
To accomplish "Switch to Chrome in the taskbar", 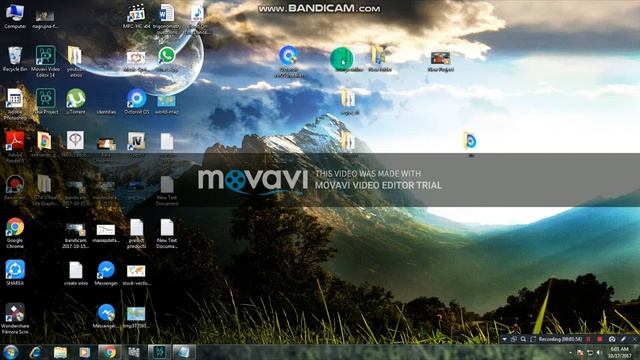I will point(109,352).
